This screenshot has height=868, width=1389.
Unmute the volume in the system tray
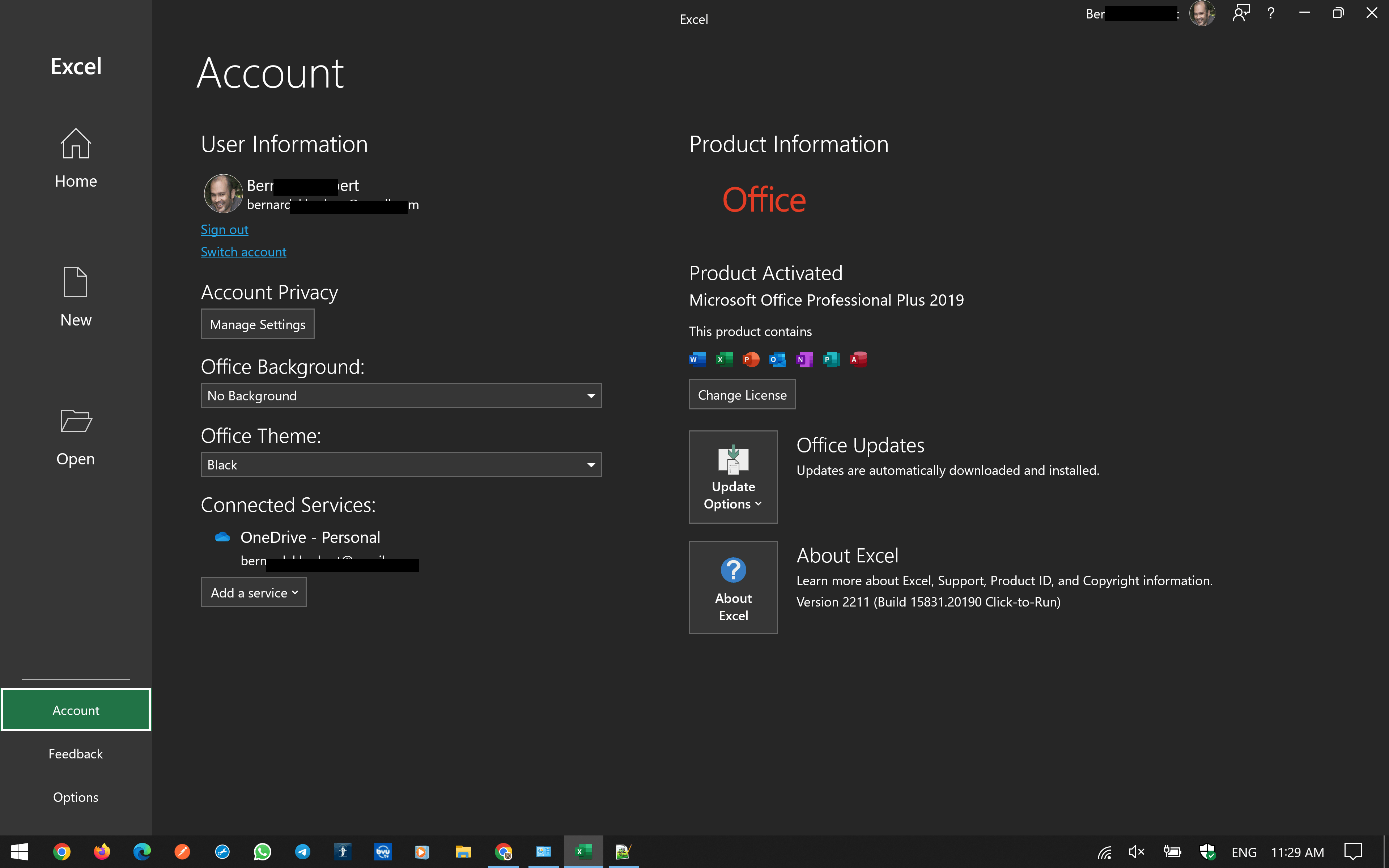tap(1137, 852)
